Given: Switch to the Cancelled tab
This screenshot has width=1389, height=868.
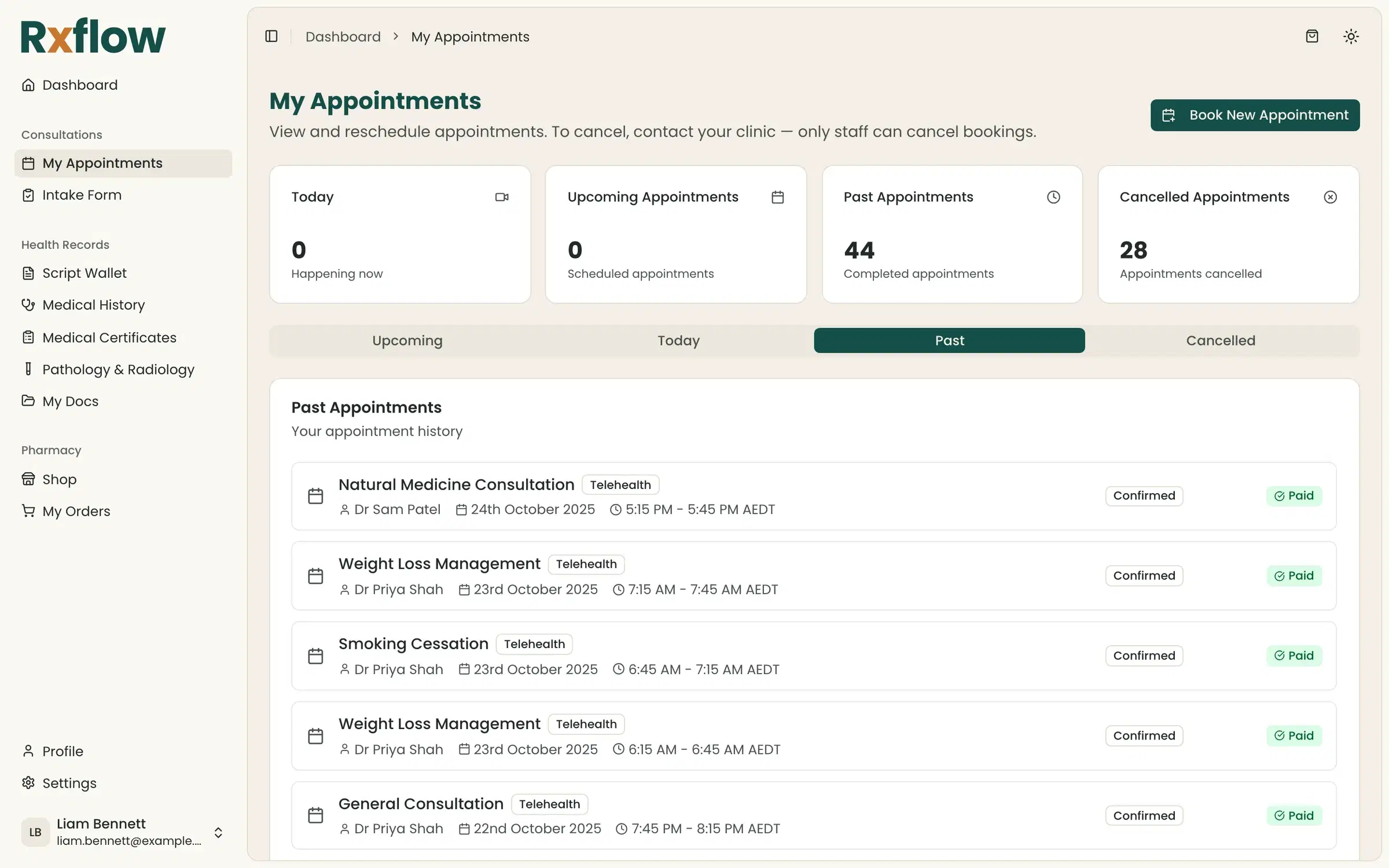Looking at the screenshot, I should point(1221,341).
